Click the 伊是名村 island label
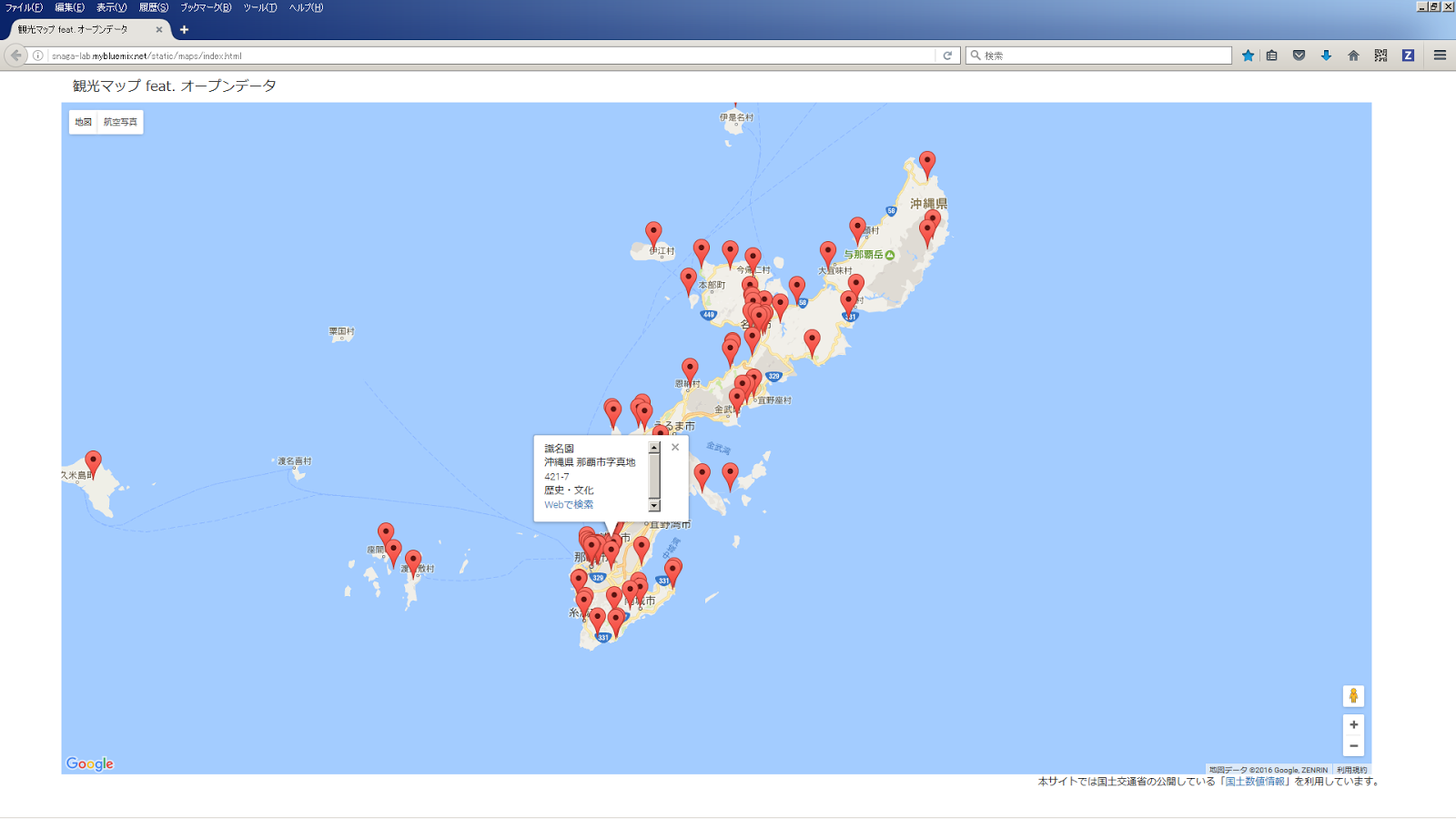This screenshot has width=1456, height=819. coord(736,117)
